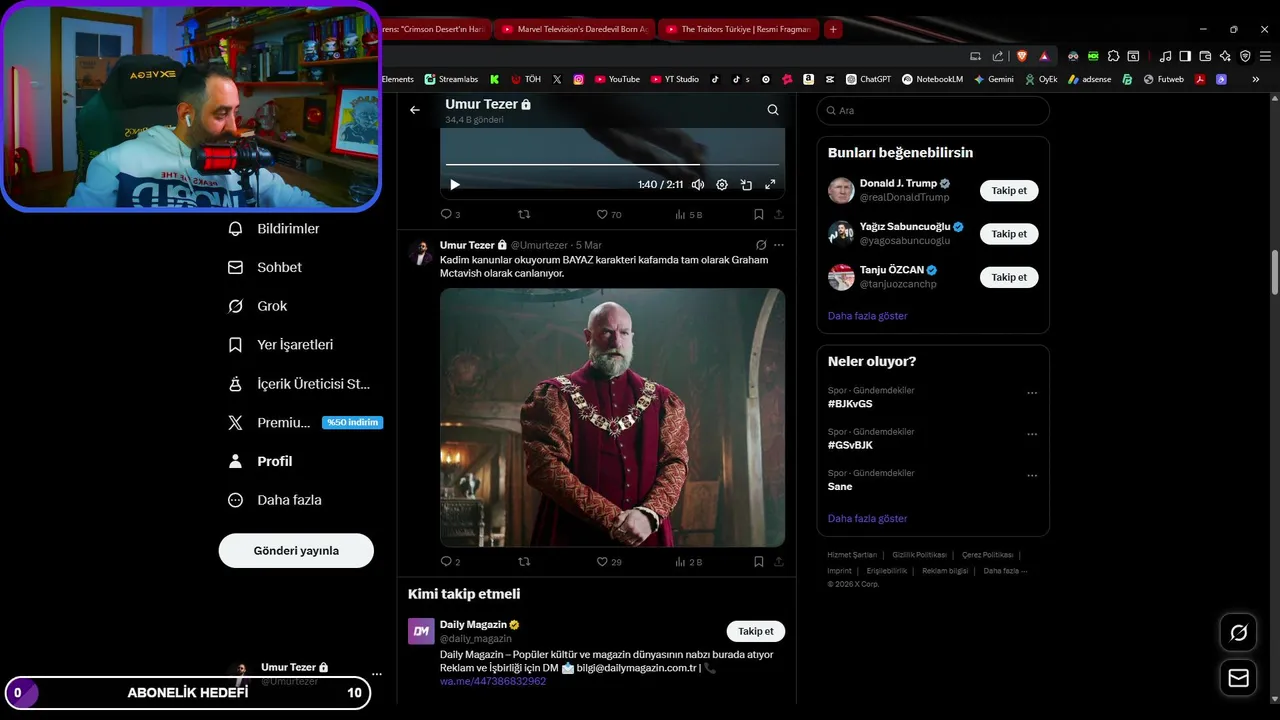This screenshot has height=720, width=1280.
Task: View analytics of the 5 B views tweet
Action: tap(689, 214)
